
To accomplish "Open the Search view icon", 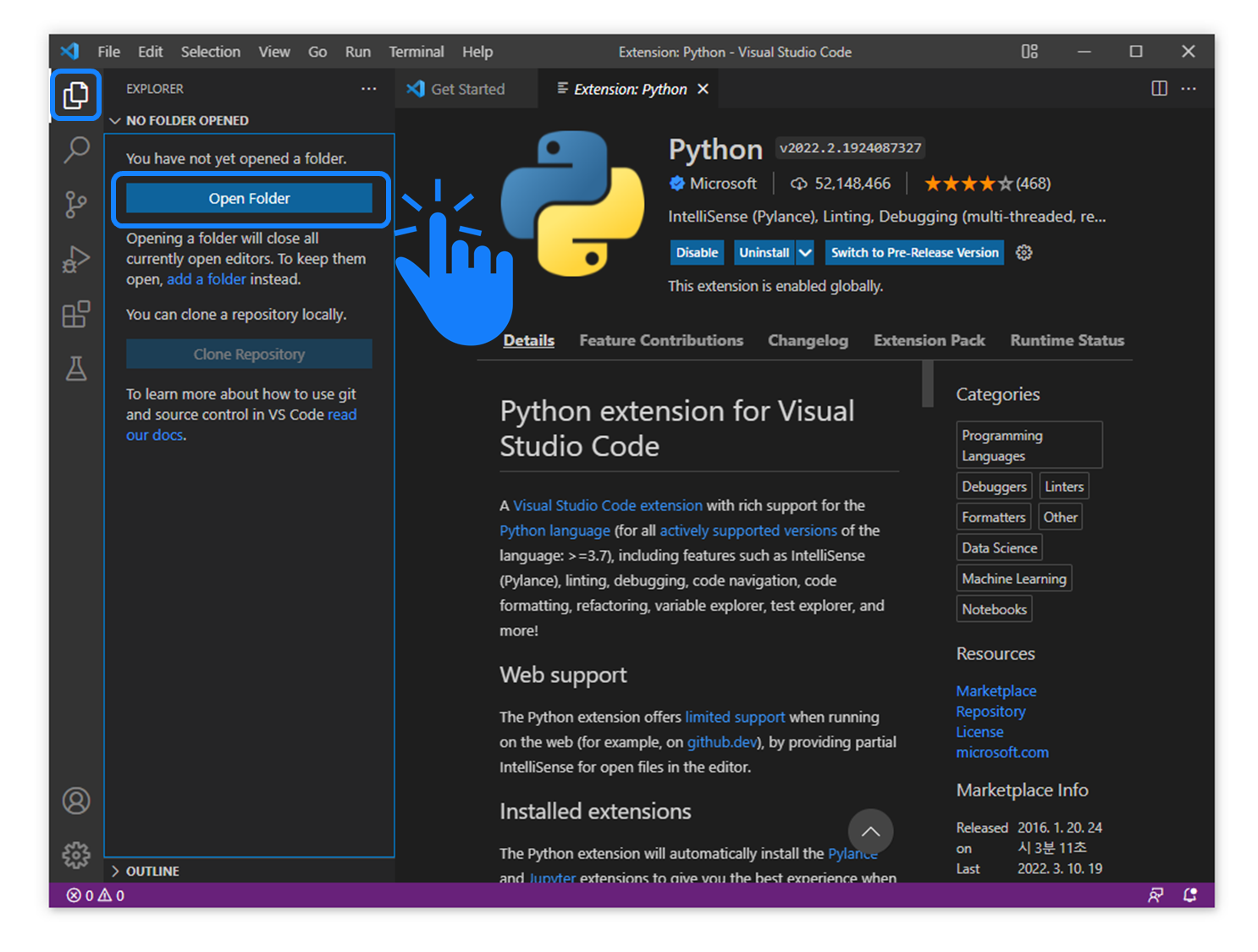I will [x=76, y=150].
